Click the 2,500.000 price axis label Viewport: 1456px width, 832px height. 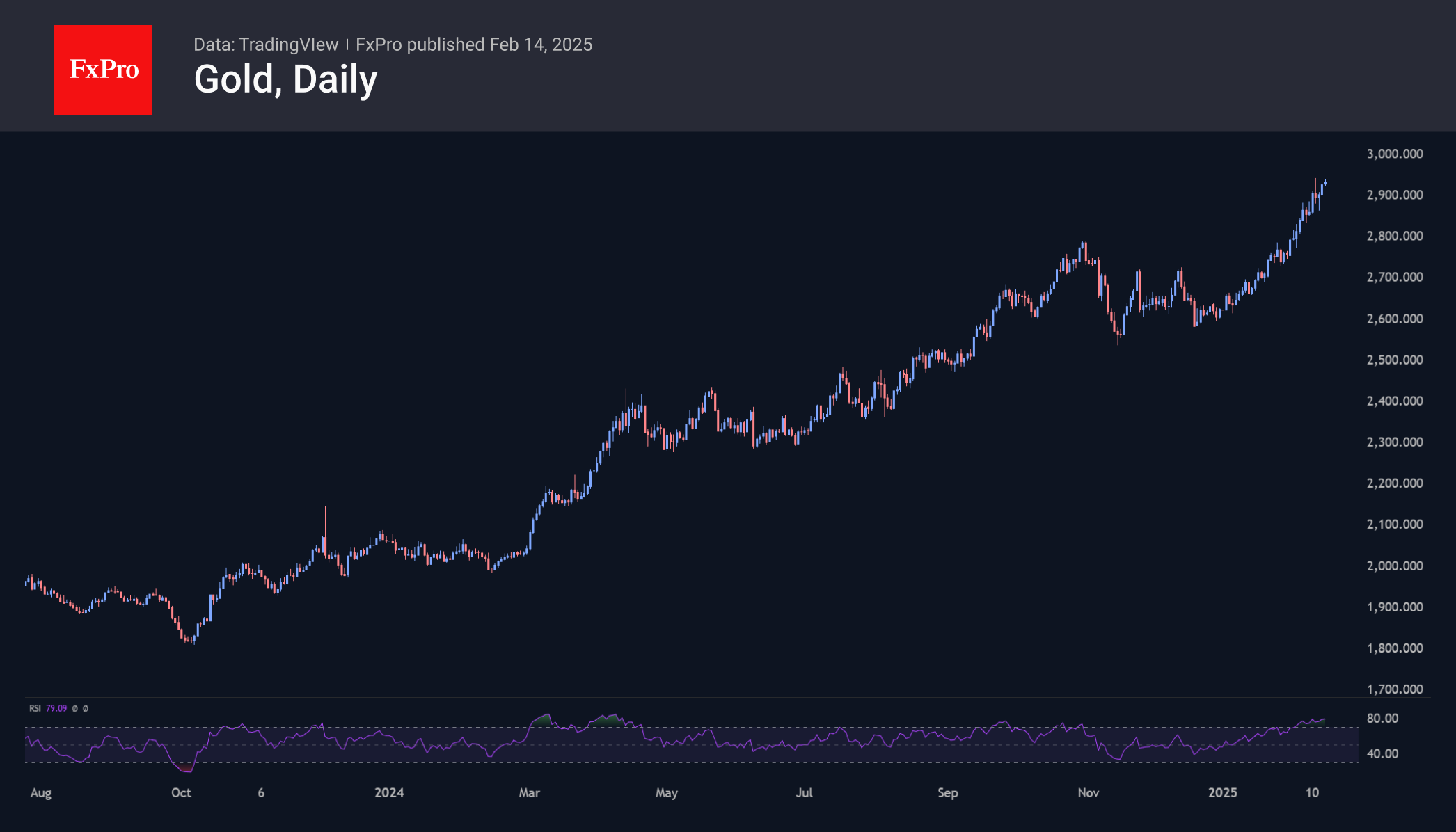(x=1394, y=360)
